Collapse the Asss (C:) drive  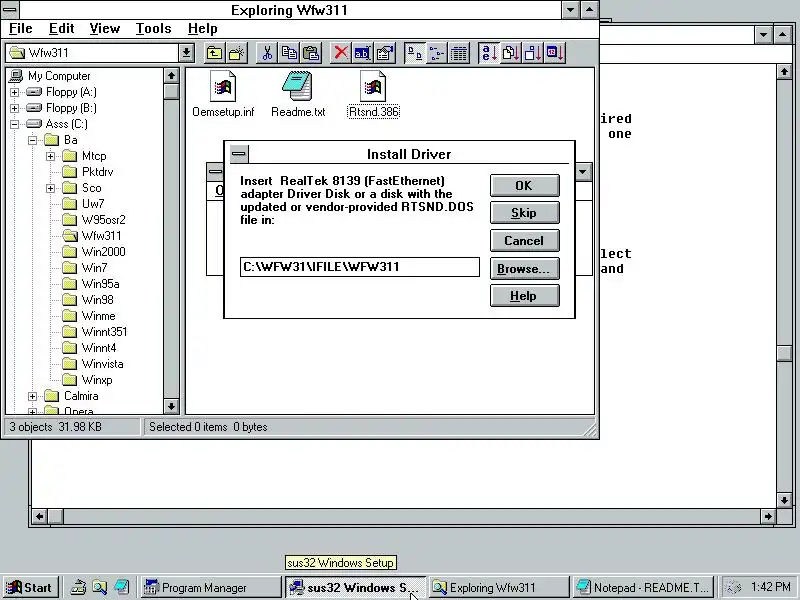[x=14, y=124]
